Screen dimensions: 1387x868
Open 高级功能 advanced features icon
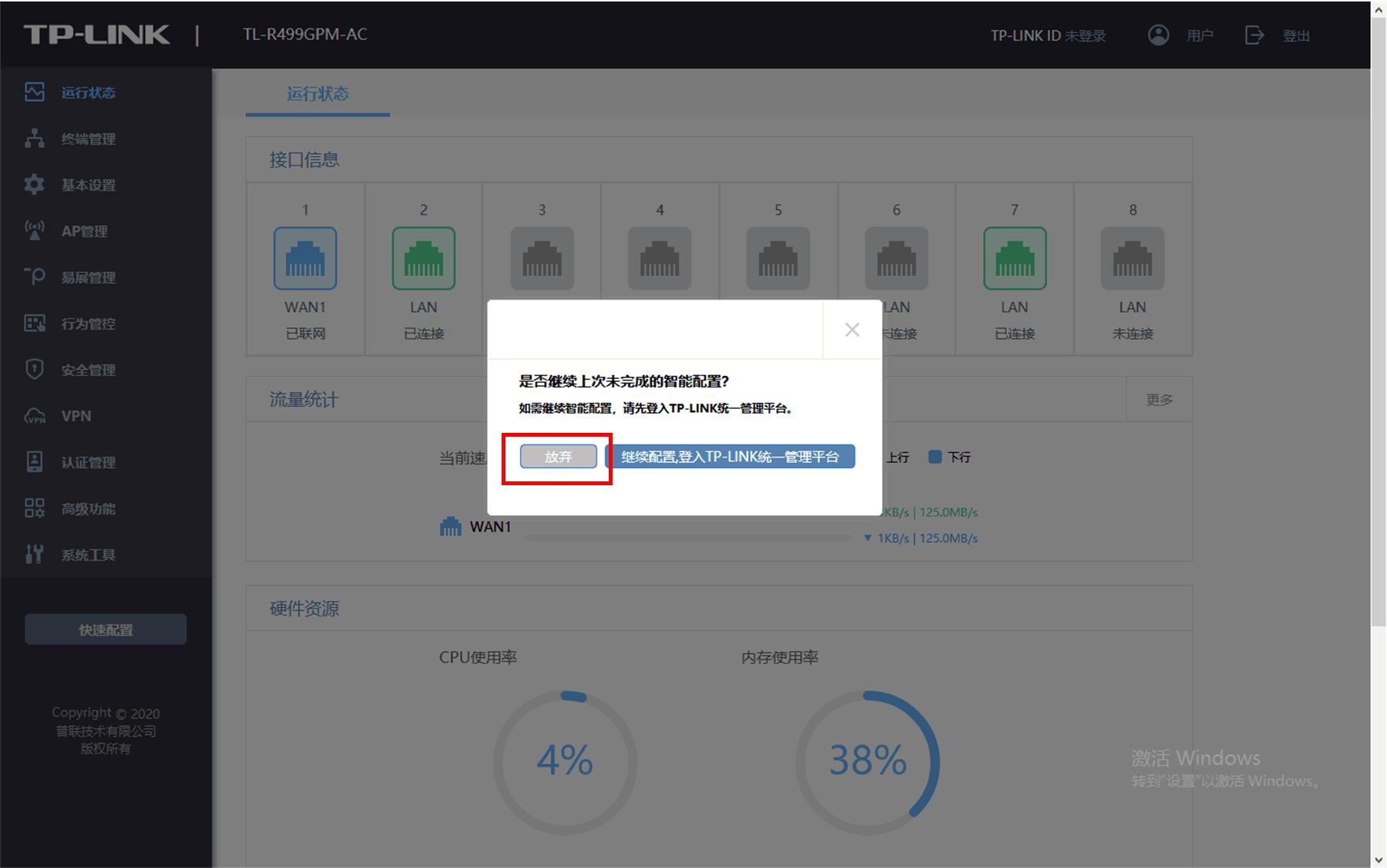pyautogui.click(x=34, y=508)
